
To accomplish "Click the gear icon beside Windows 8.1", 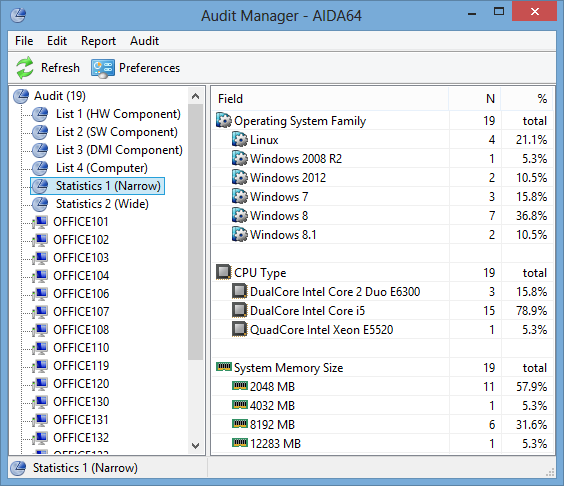I will pos(240,235).
